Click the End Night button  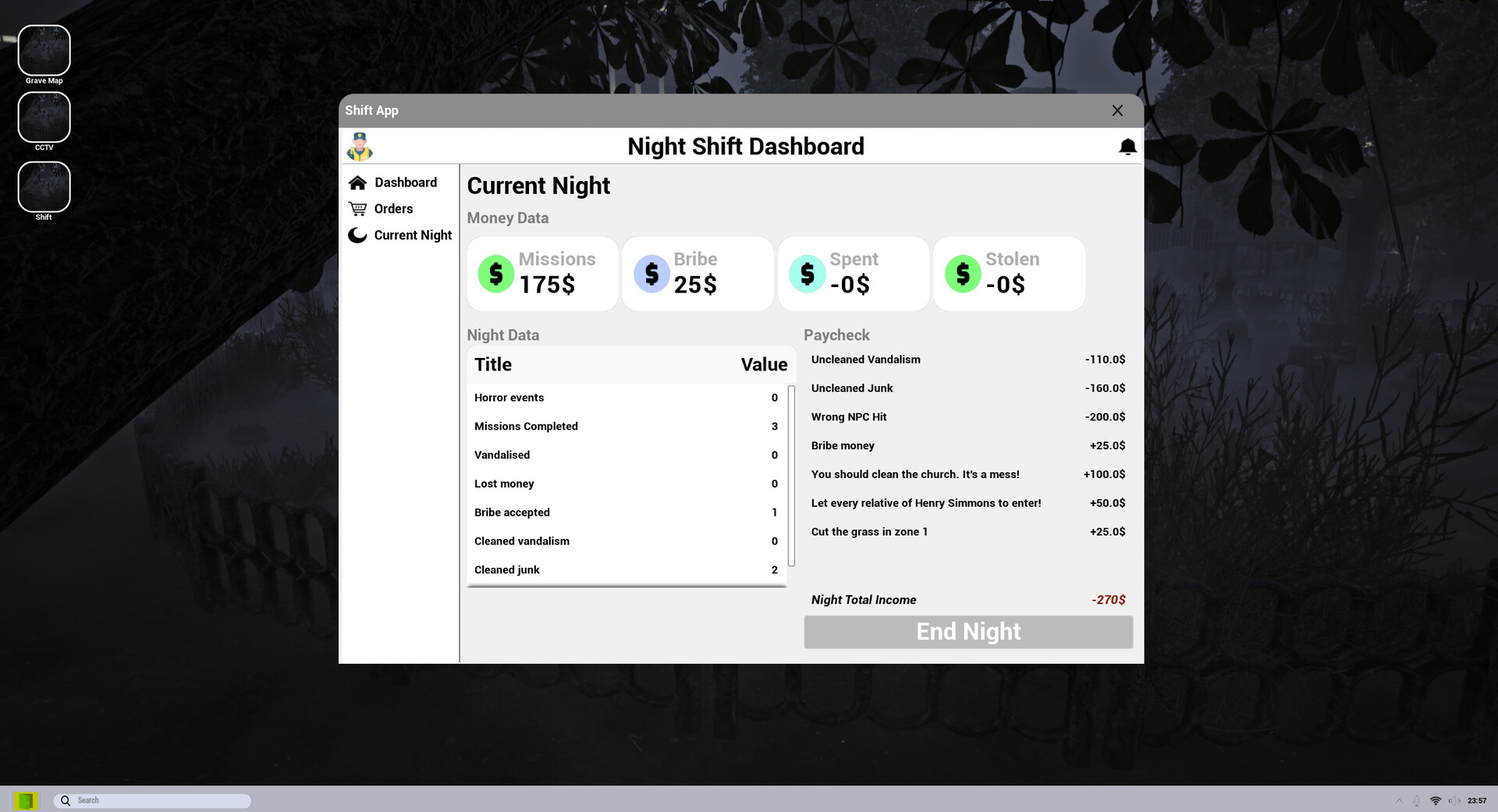967,632
